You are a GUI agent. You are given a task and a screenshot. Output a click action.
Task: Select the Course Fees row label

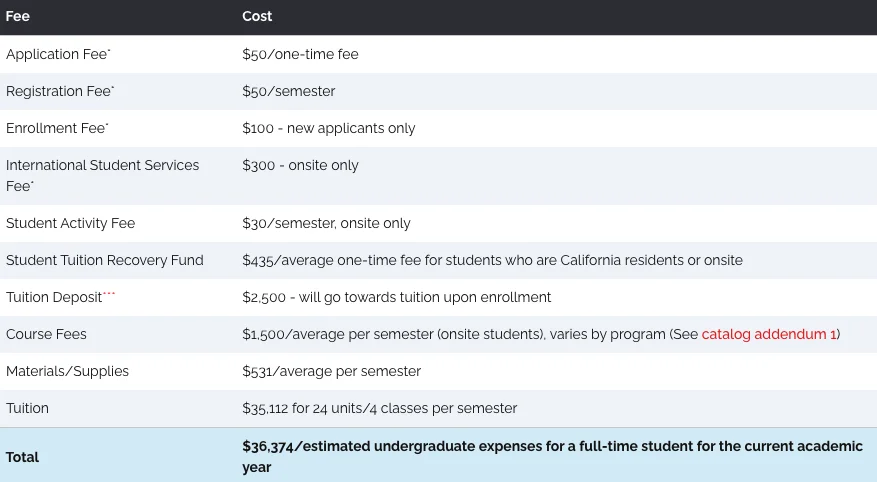tap(46, 334)
